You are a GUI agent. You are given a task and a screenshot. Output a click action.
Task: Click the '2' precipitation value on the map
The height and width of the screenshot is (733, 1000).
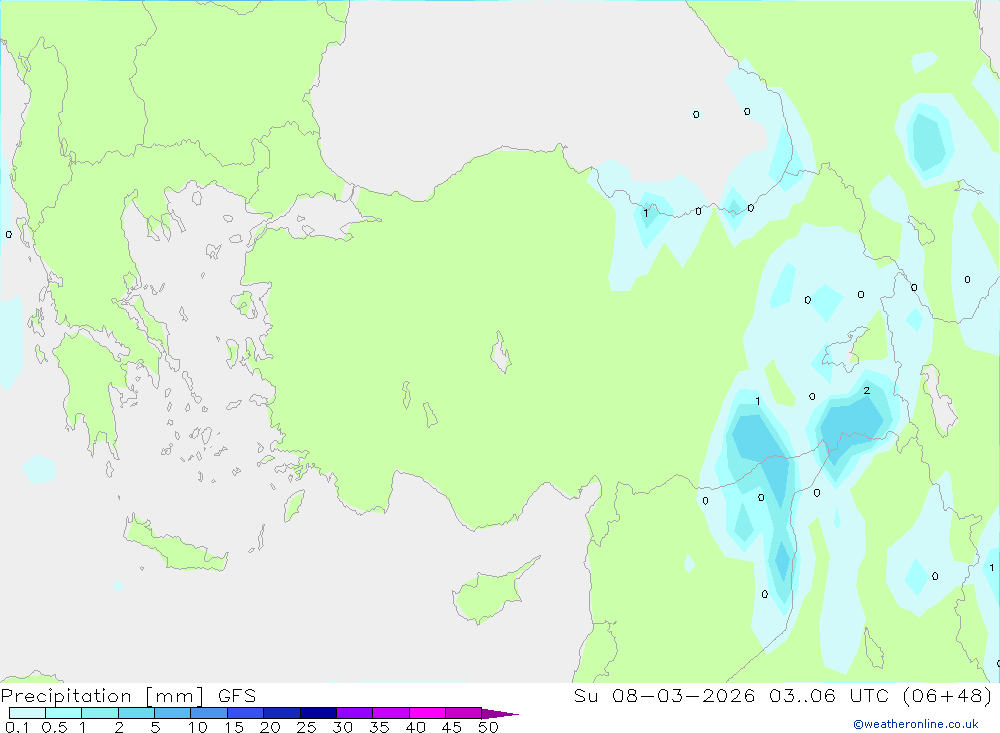point(867,390)
